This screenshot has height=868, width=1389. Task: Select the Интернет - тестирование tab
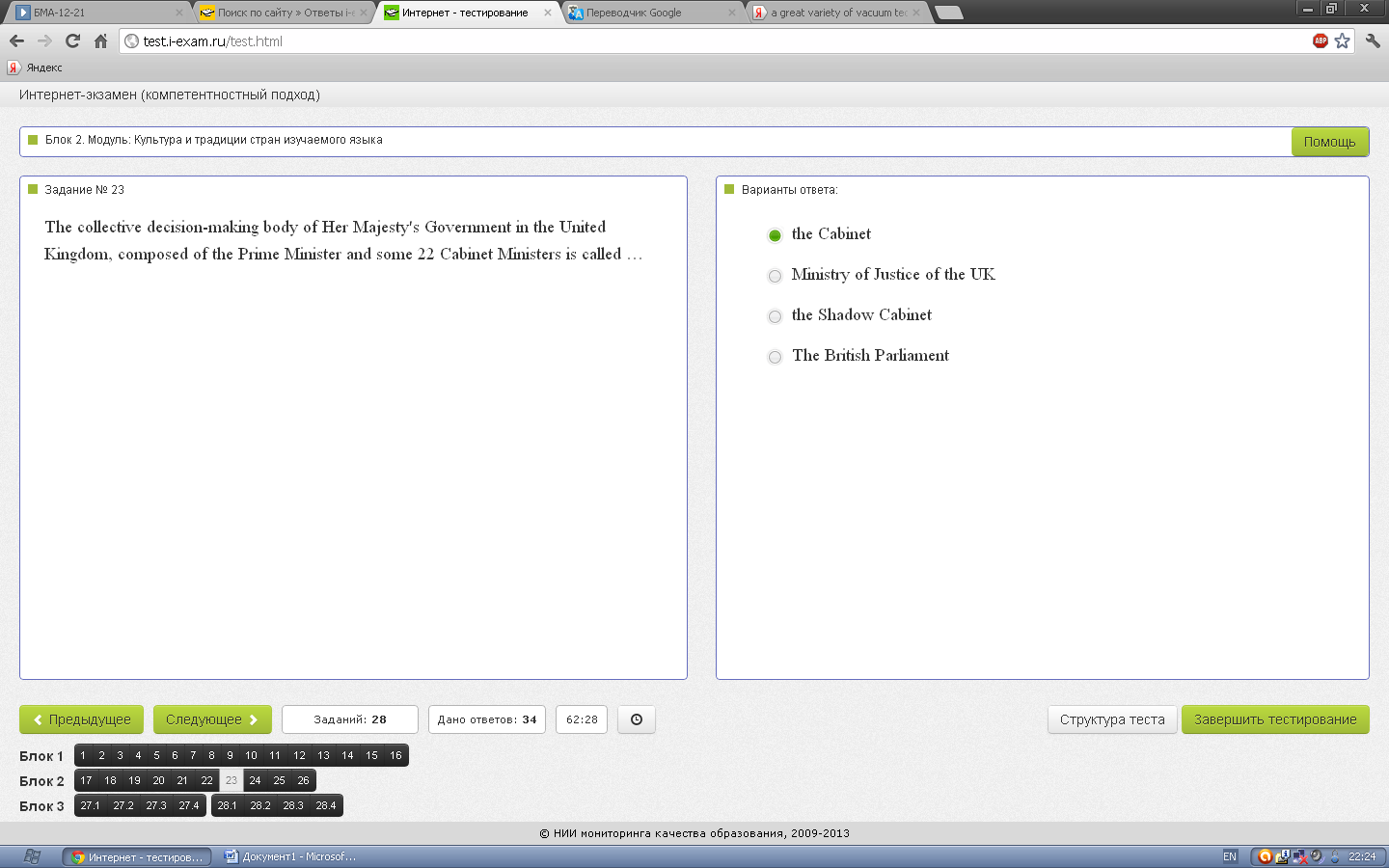point(467,13)
